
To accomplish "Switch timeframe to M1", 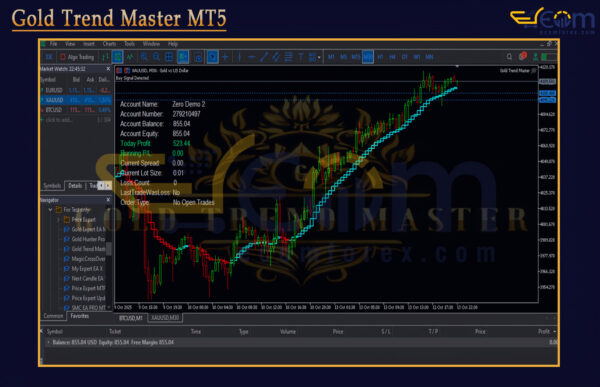I will (331, 57).
